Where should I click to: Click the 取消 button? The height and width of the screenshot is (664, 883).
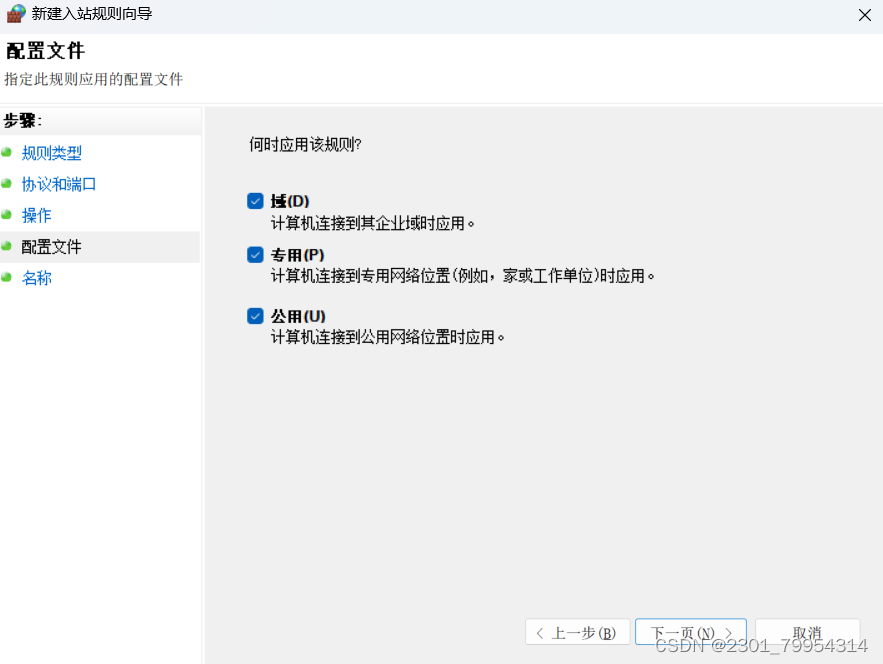coord(807,631)
